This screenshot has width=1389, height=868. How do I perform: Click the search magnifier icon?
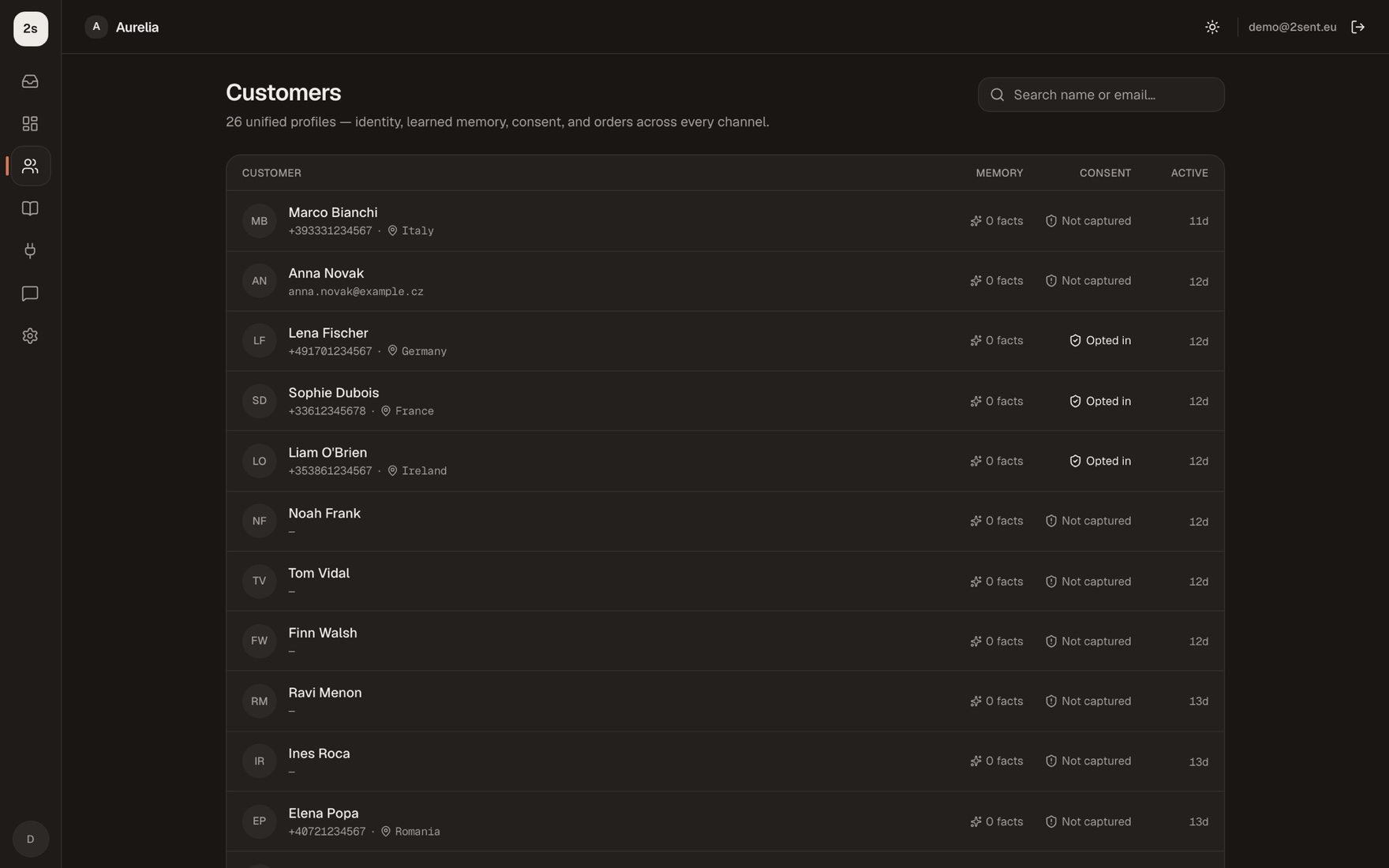(x=998, y=95)
